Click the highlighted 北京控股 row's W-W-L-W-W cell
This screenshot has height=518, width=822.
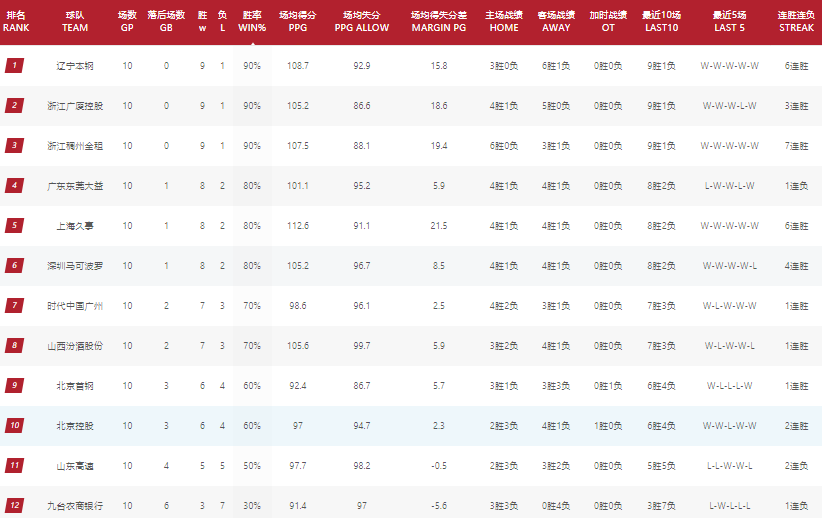click(x=729, y=426)
